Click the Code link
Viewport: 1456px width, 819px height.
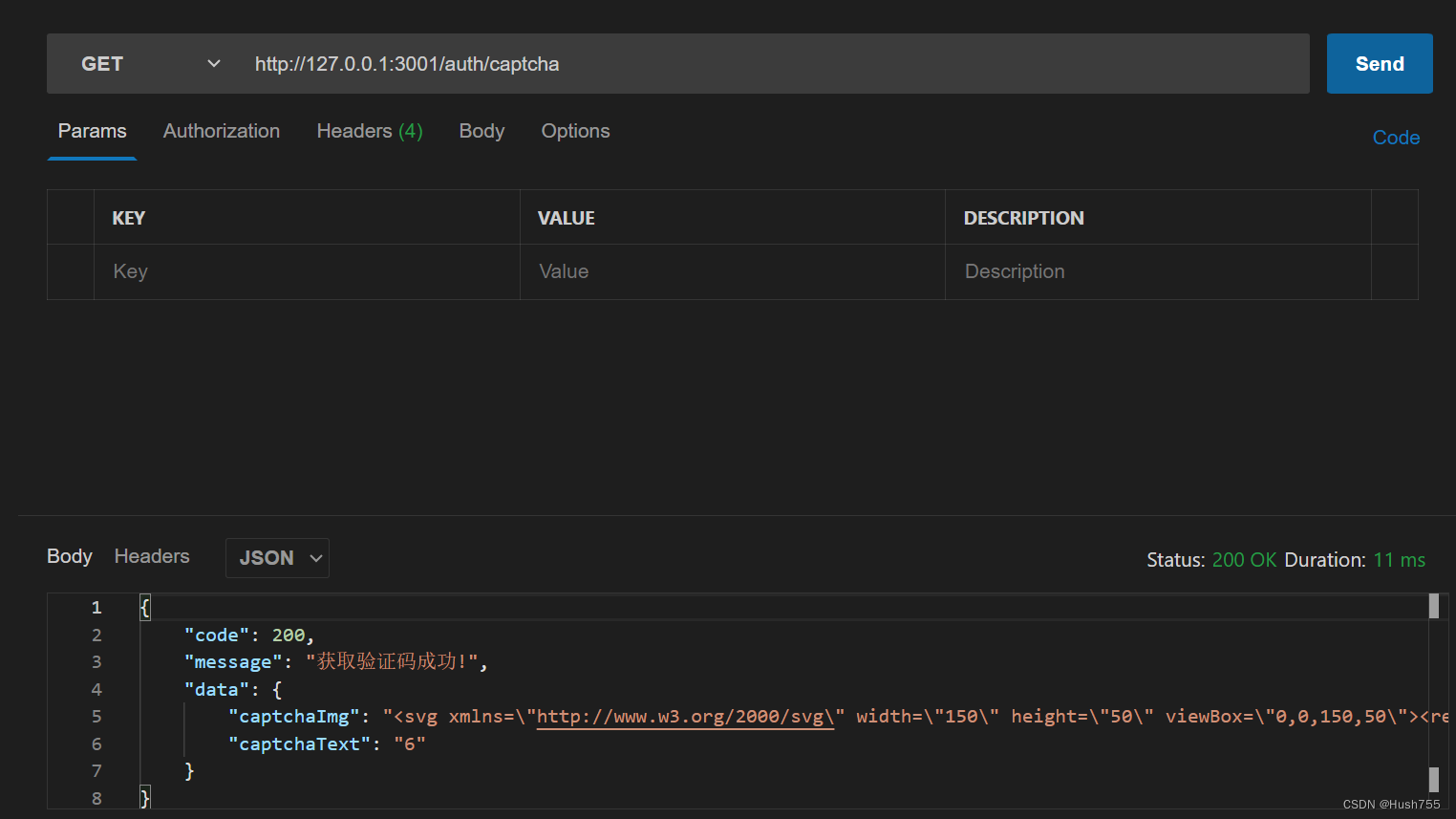tap(1396, 138)
